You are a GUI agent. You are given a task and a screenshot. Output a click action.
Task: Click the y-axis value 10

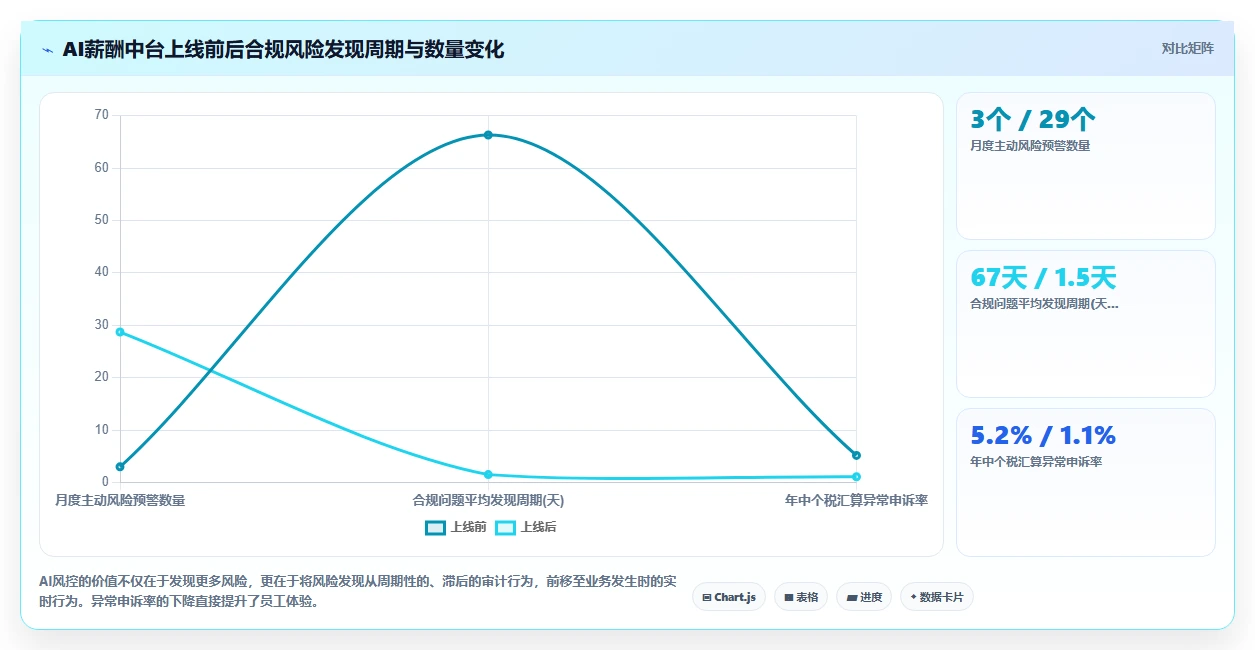[101, 430]
